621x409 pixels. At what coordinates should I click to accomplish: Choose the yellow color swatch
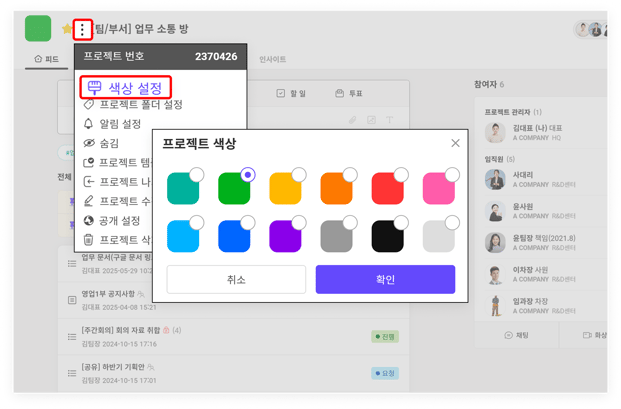285,189
